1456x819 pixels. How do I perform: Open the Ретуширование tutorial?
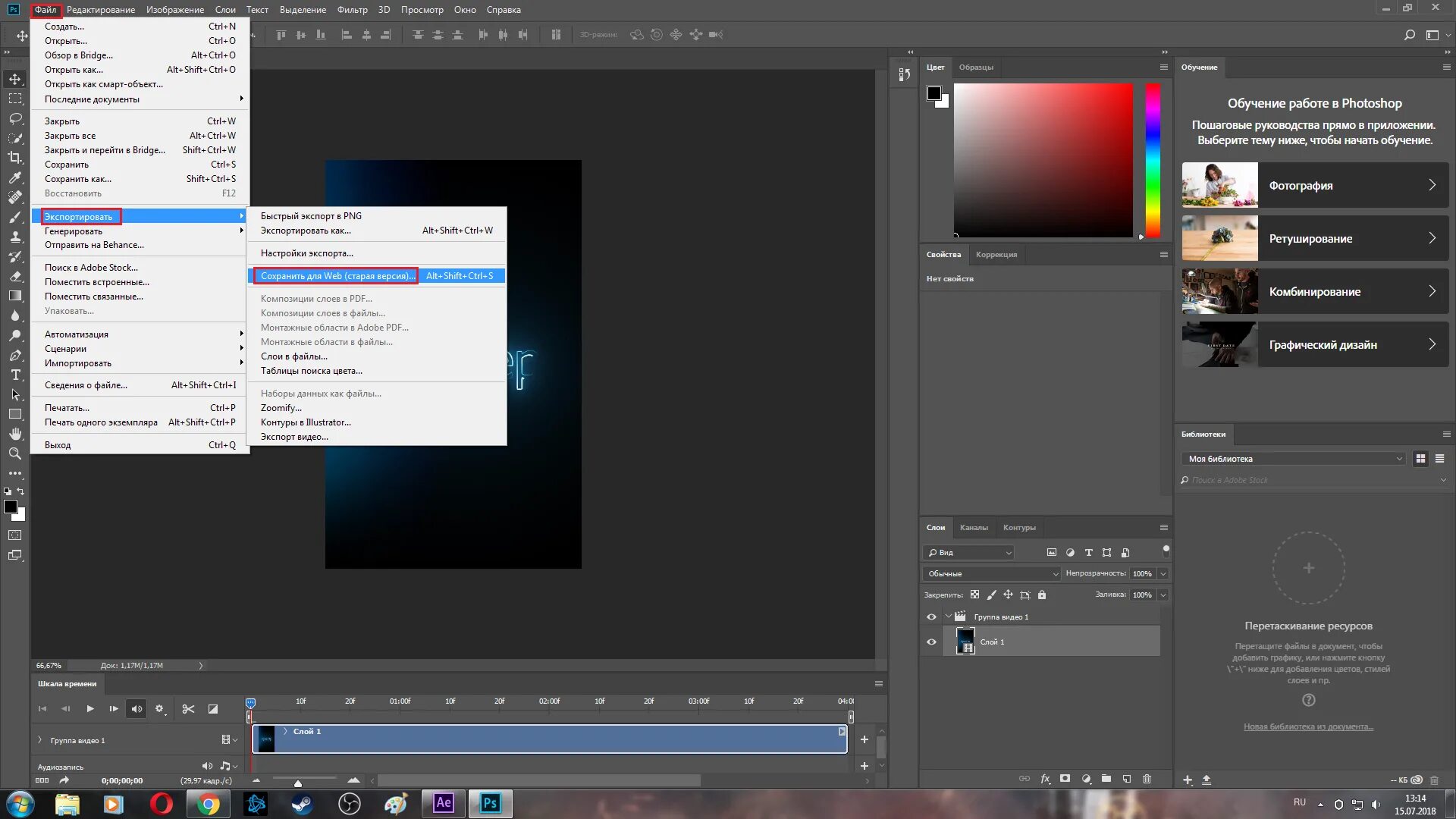[1315, 238]
